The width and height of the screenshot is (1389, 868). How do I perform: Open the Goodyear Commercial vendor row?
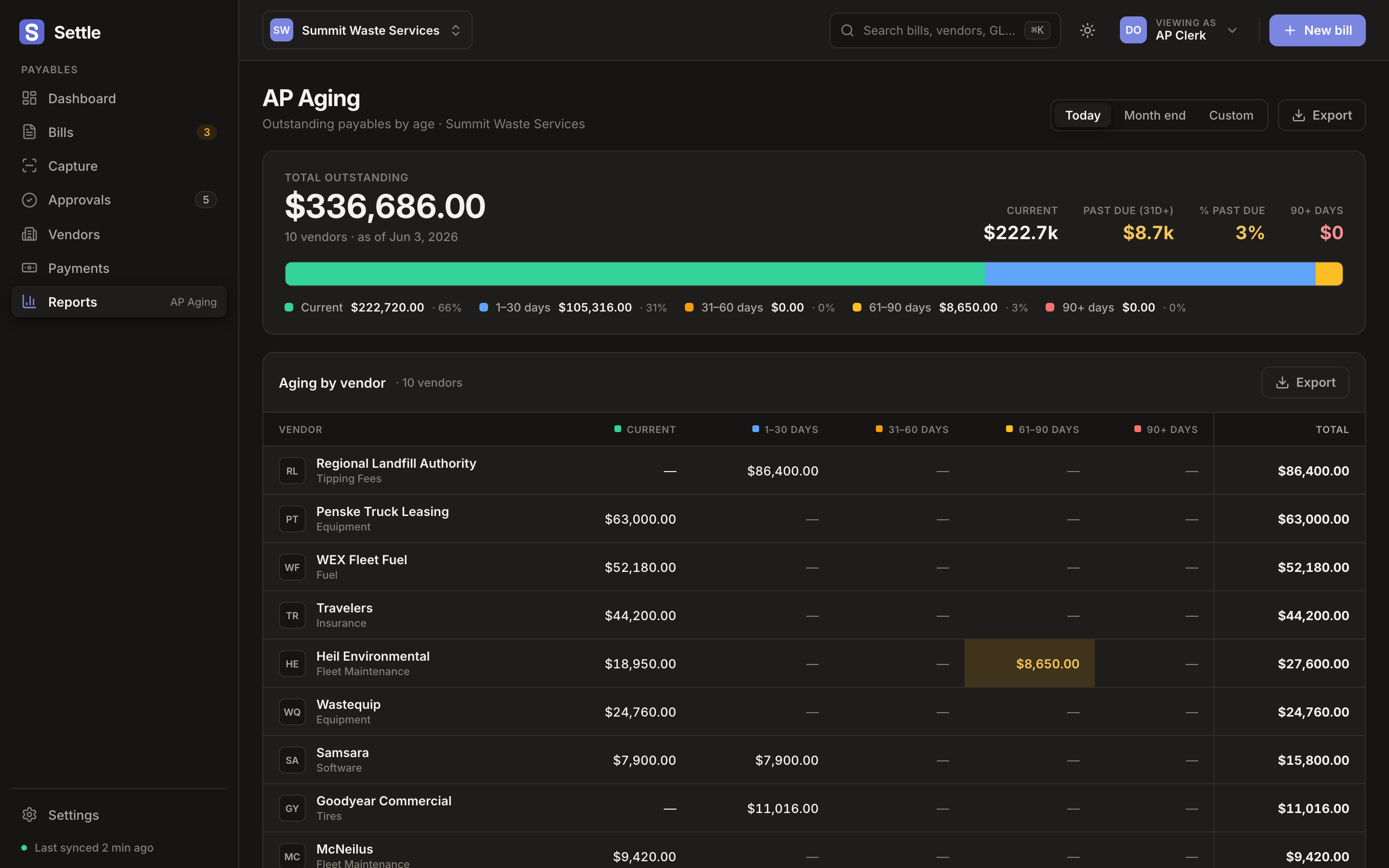(814, 808)
